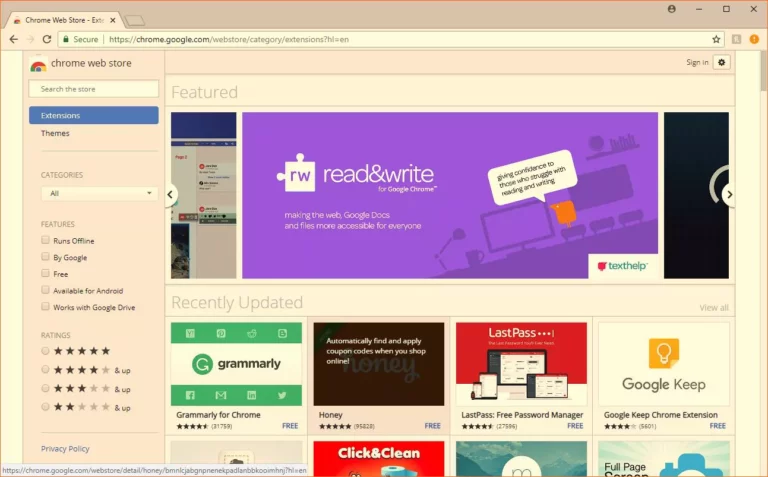Go back using the browser back arrow

tap(14, 39)
